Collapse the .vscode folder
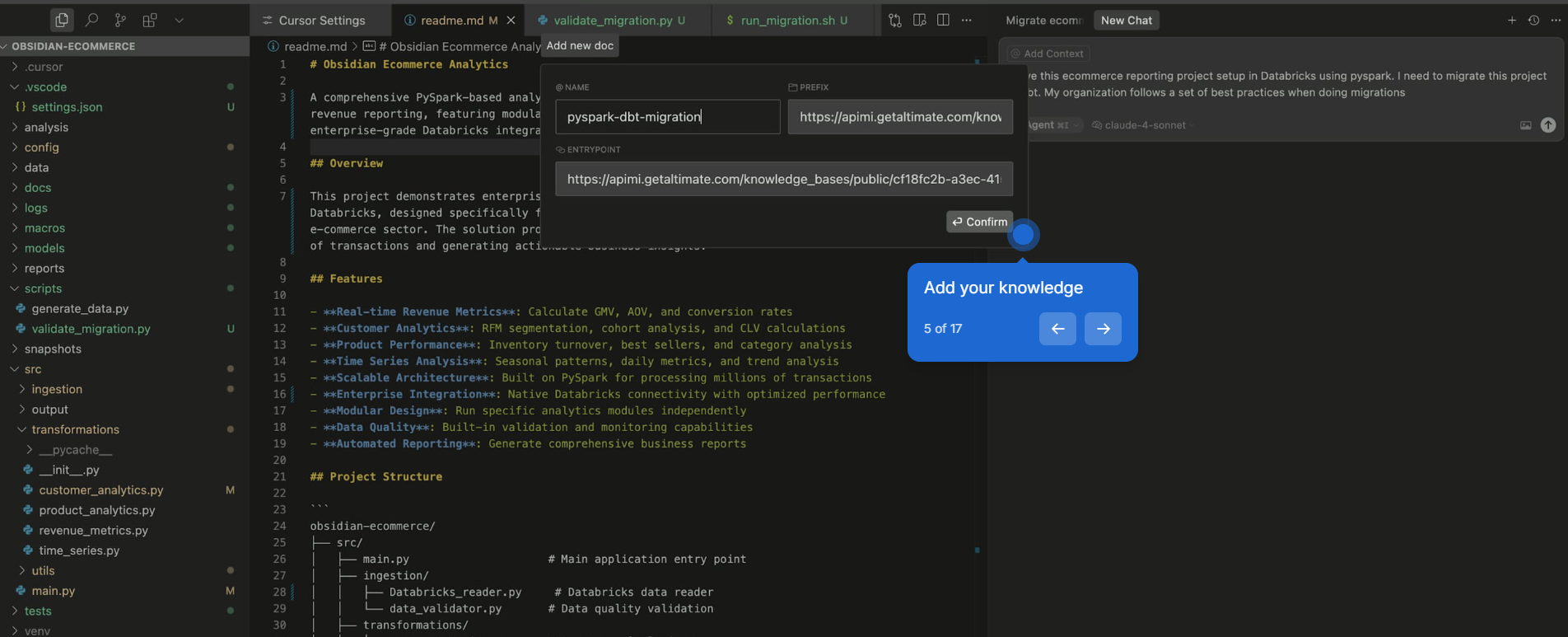1568x637 pixels. pos(124,87)
